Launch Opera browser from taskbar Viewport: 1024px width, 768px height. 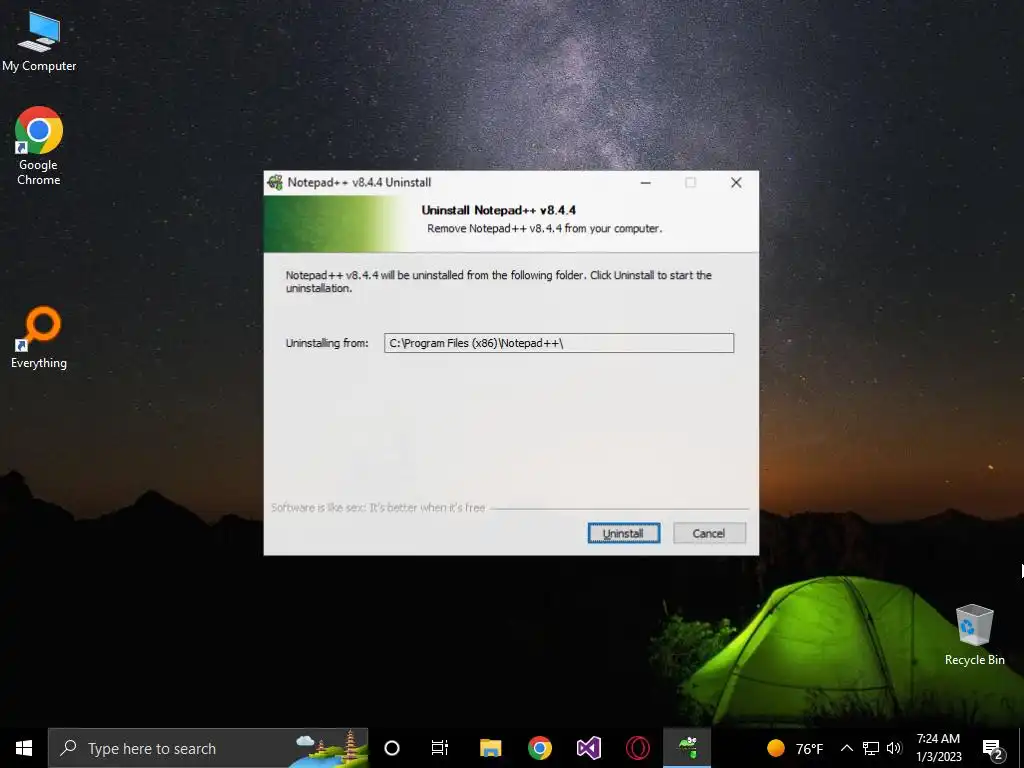click(x=637, y=748)
